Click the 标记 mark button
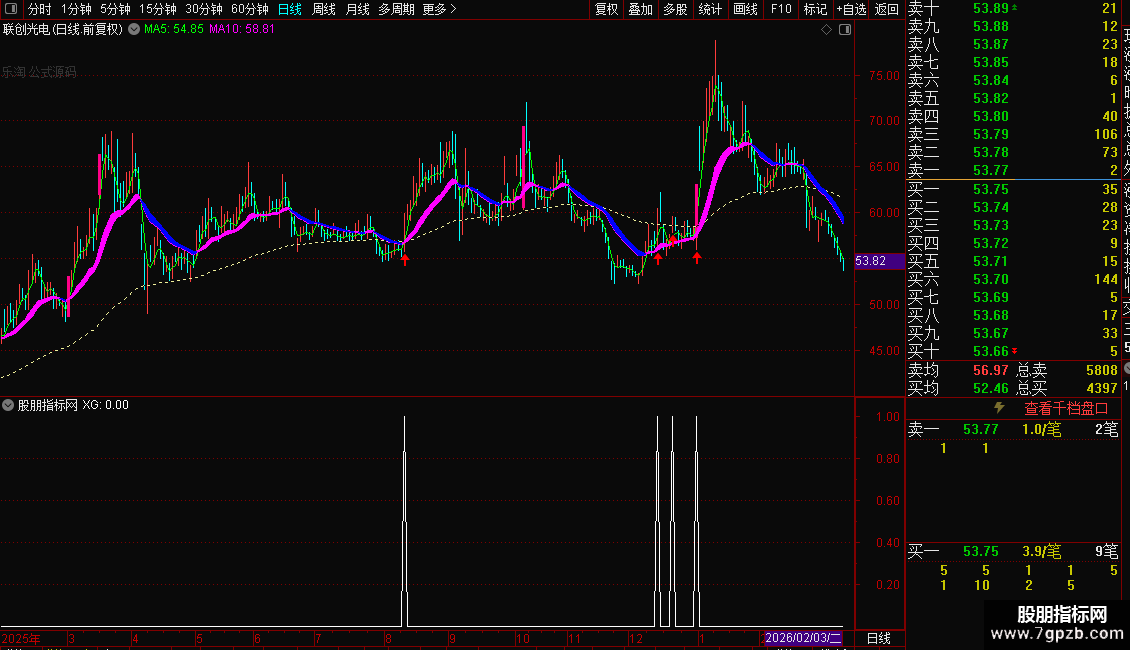The height and width of the screenshot is (650, 1130). point(815,9)
